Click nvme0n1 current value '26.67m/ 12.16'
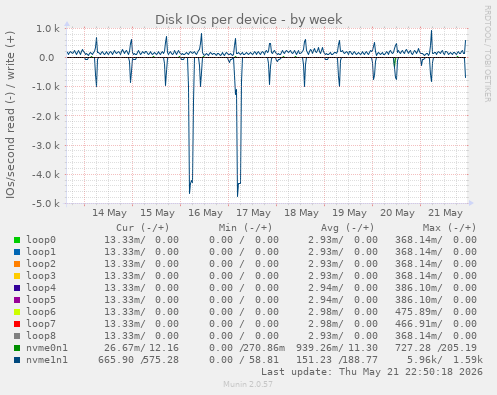497x395 pixels. tap(141, 348)
